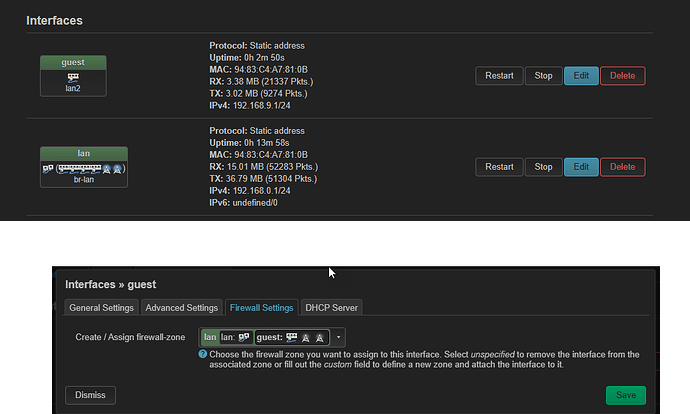The width and height of the screenshot is (690, 414).
Task: Click the lan Uptime 0h 13m 58s text
Action: [x=249, y=143]
